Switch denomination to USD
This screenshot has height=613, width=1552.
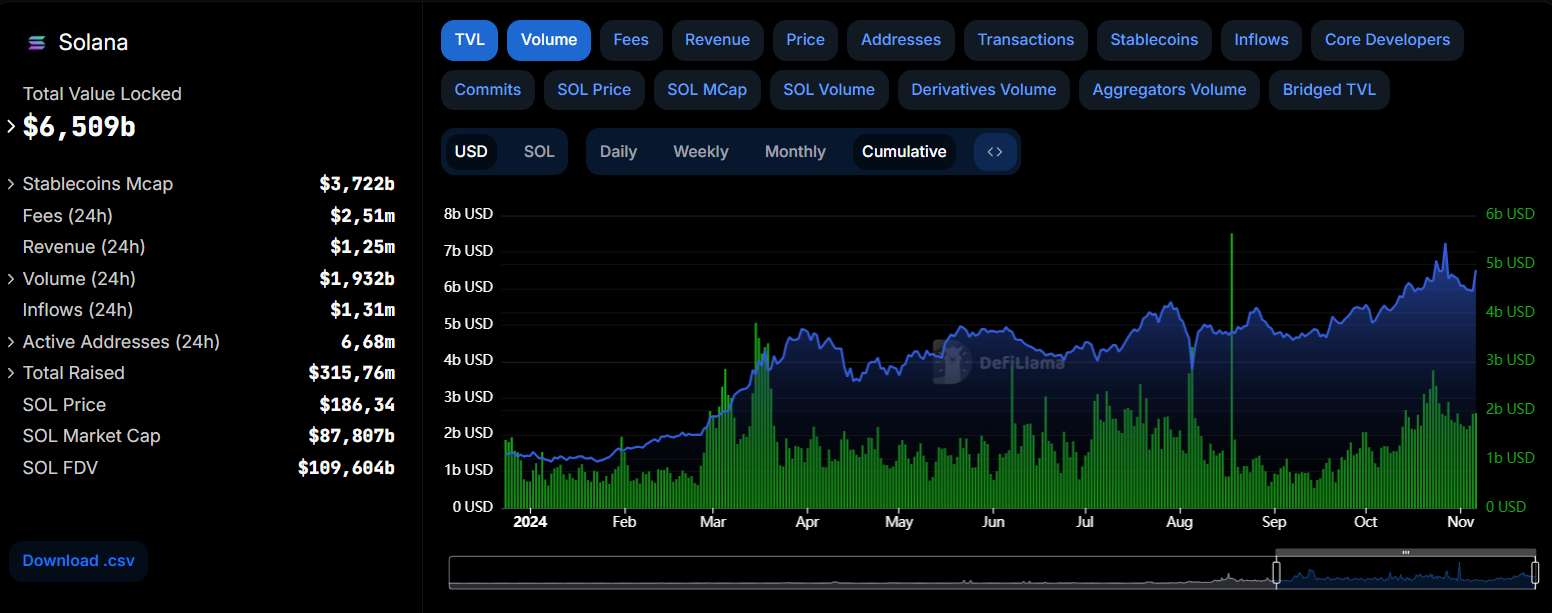tap(471, 152)
